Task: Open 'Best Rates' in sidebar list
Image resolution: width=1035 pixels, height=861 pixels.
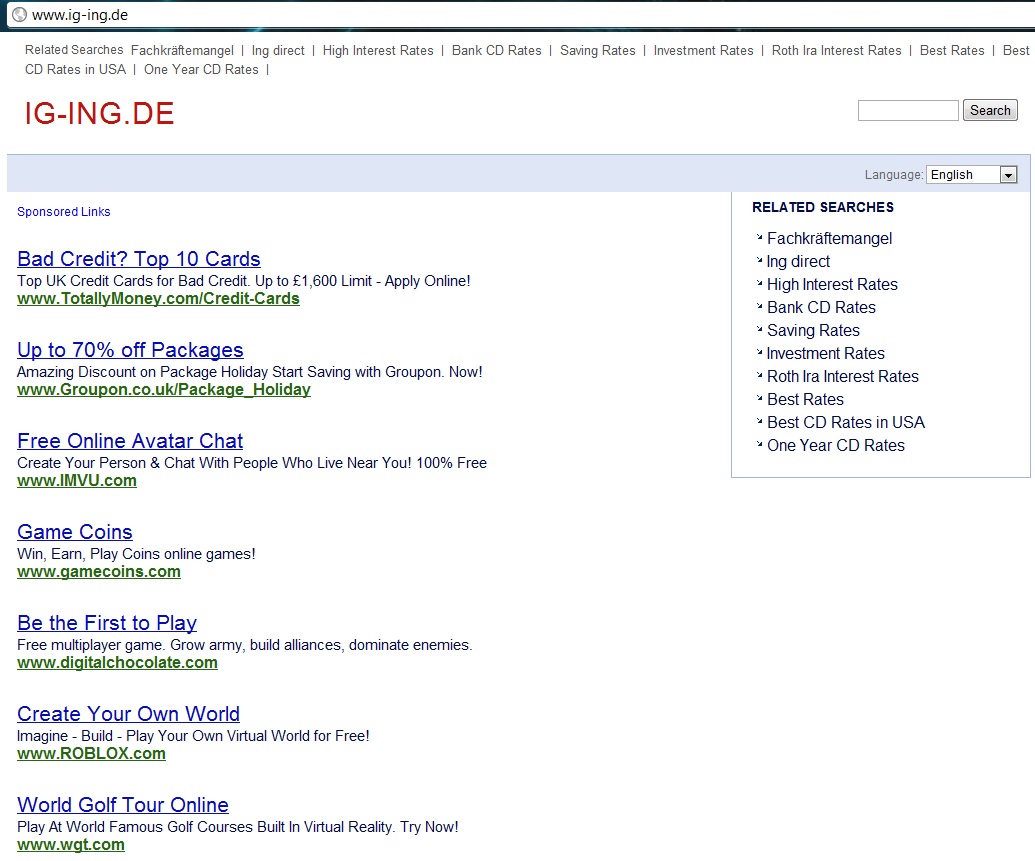Action: pyautogui.click(x=805, y=399)
